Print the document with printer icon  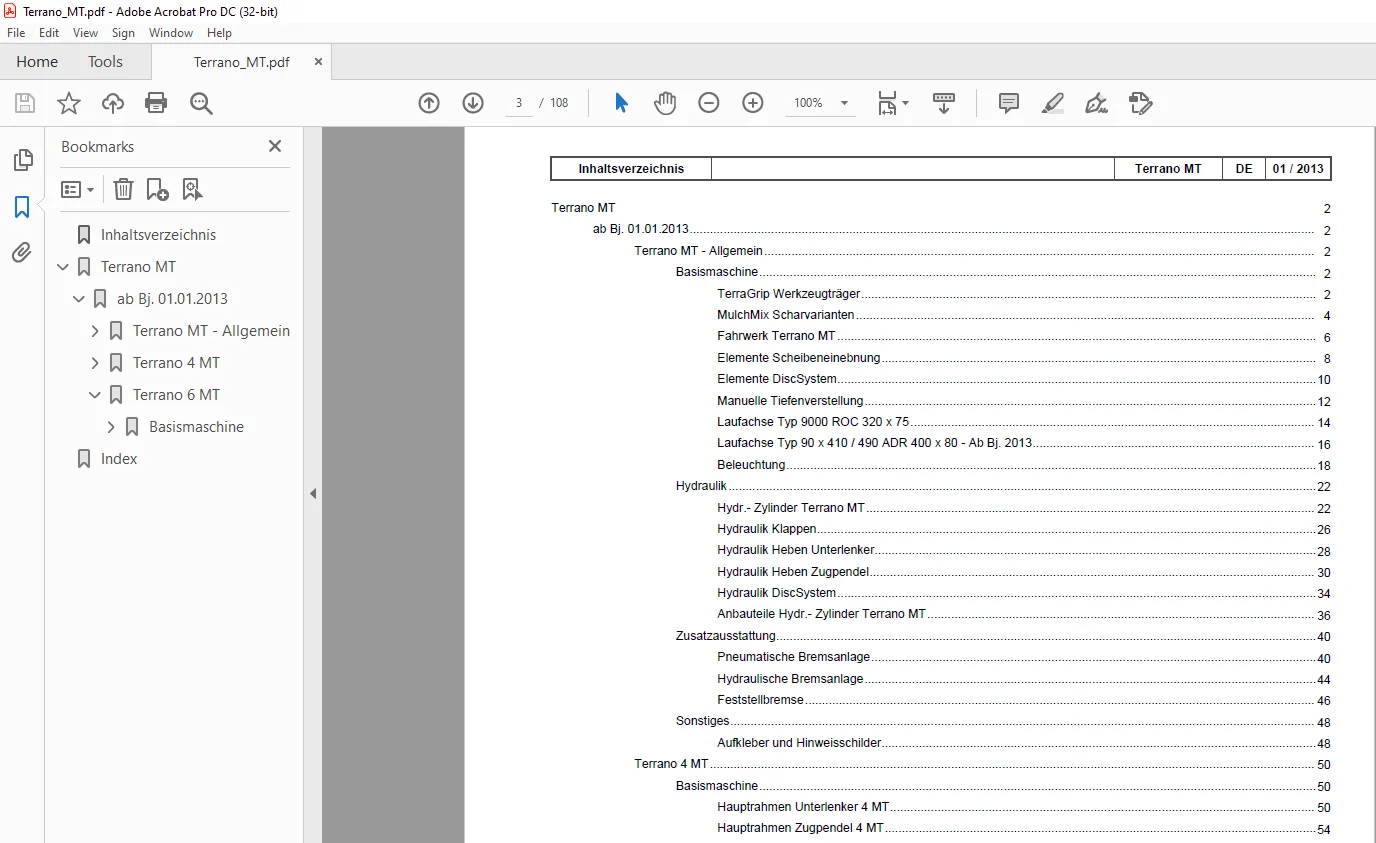click(x=156, y=103)
